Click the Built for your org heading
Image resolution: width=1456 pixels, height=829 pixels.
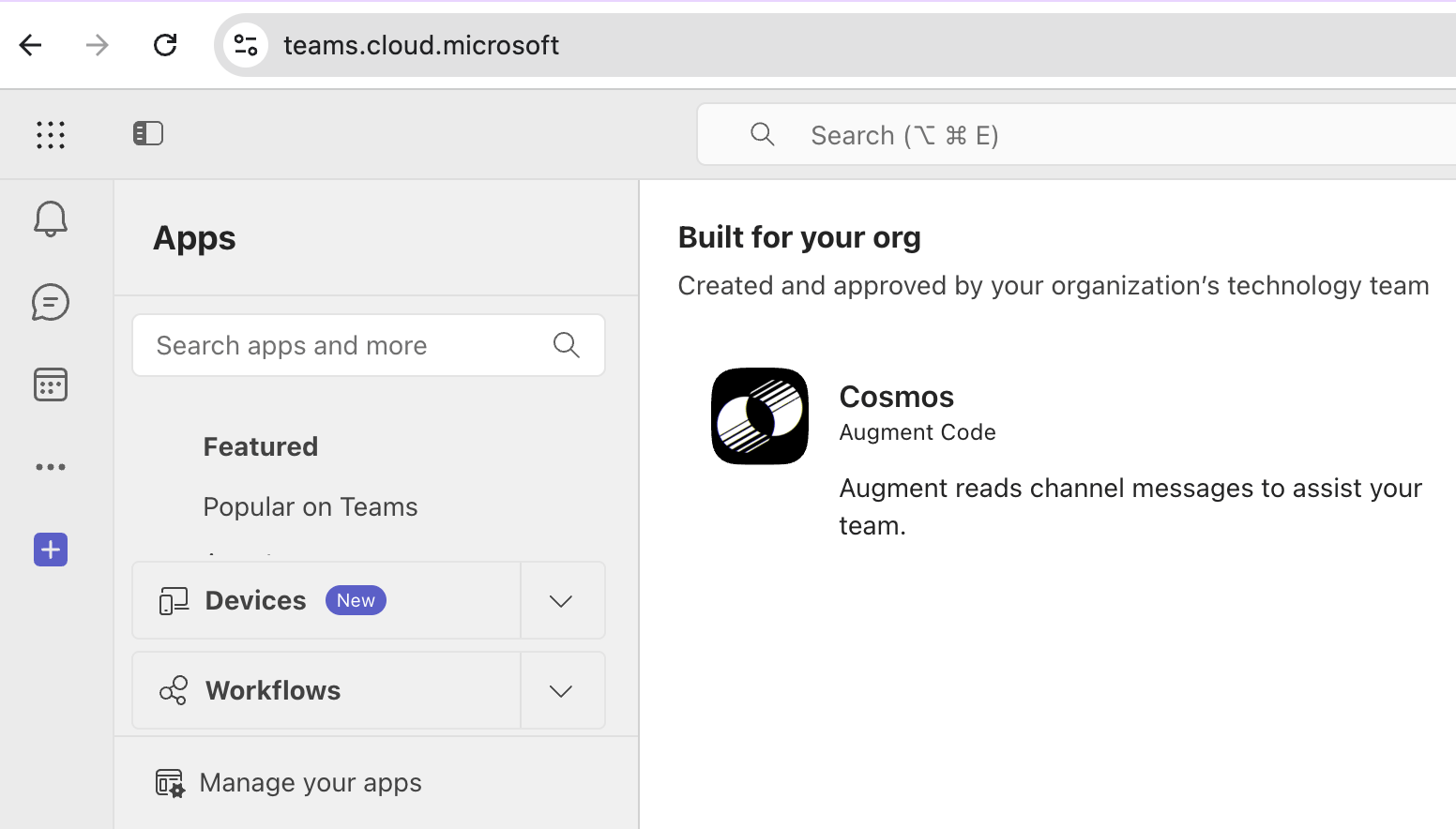[x=799, y=237]
